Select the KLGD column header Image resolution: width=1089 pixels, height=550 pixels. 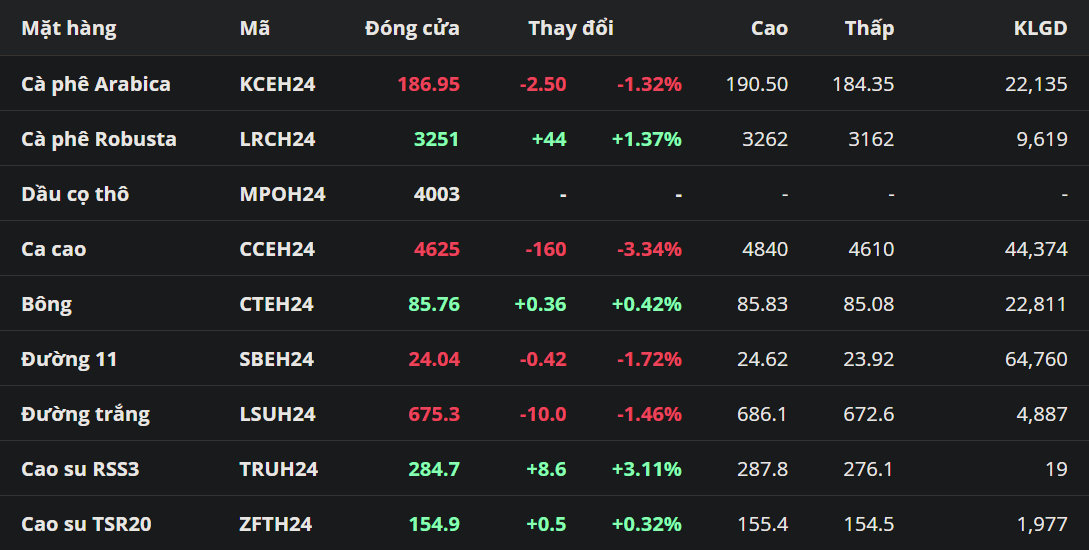click(x=1040, y=28)
